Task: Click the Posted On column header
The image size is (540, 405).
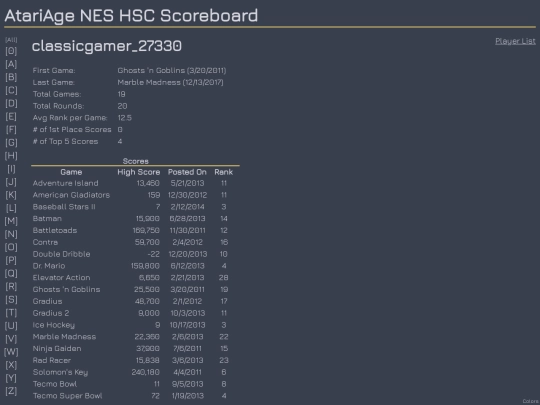Action: 187,172
